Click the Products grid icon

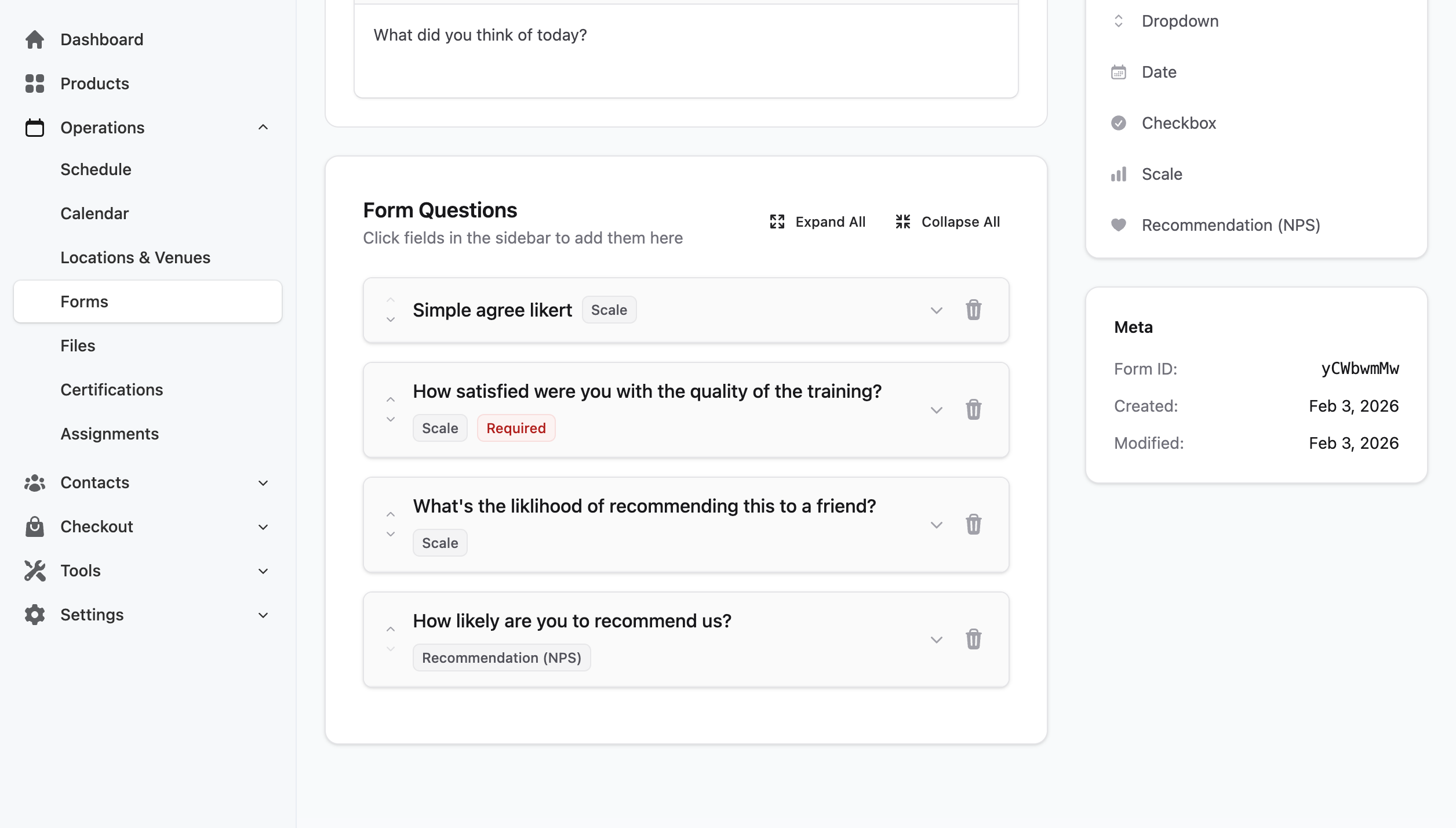click(x=34, y=83)
